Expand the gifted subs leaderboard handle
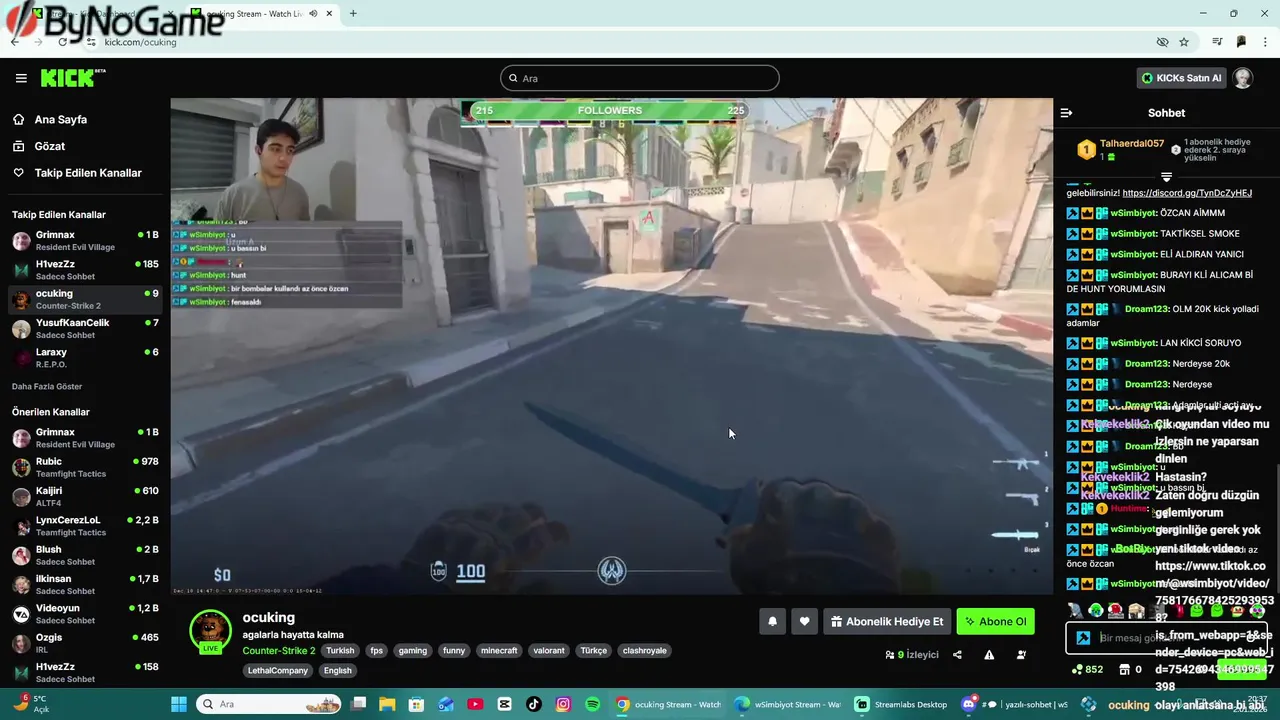The height and width of the screenshot is (720, 1280). point(1166,177)
